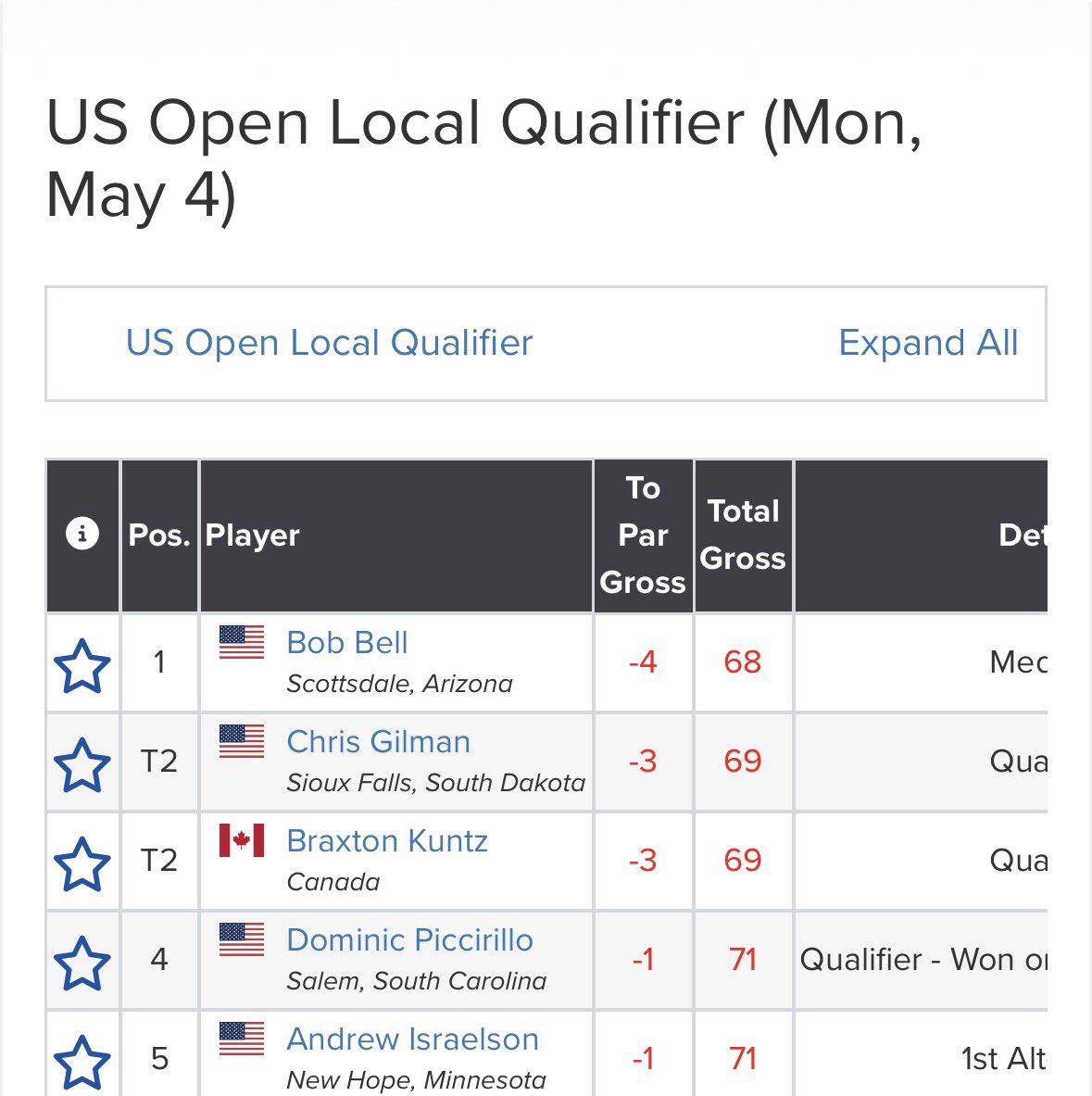
Task: Expand All leaderboard rows
Action: [928, 343]
